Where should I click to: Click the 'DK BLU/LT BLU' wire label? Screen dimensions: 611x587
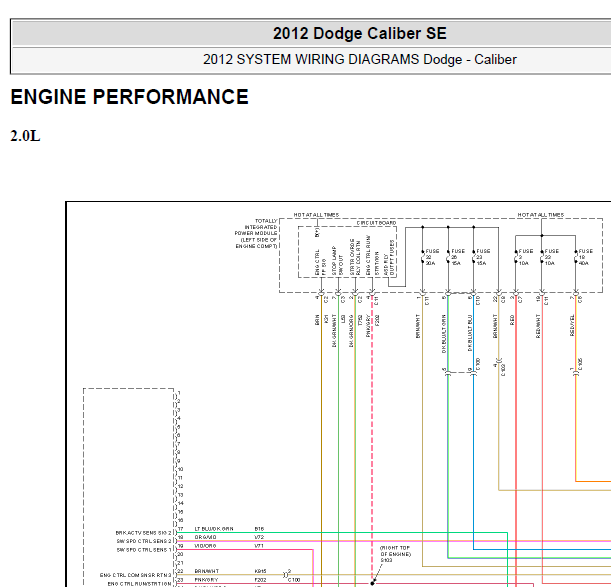point(470,333)
